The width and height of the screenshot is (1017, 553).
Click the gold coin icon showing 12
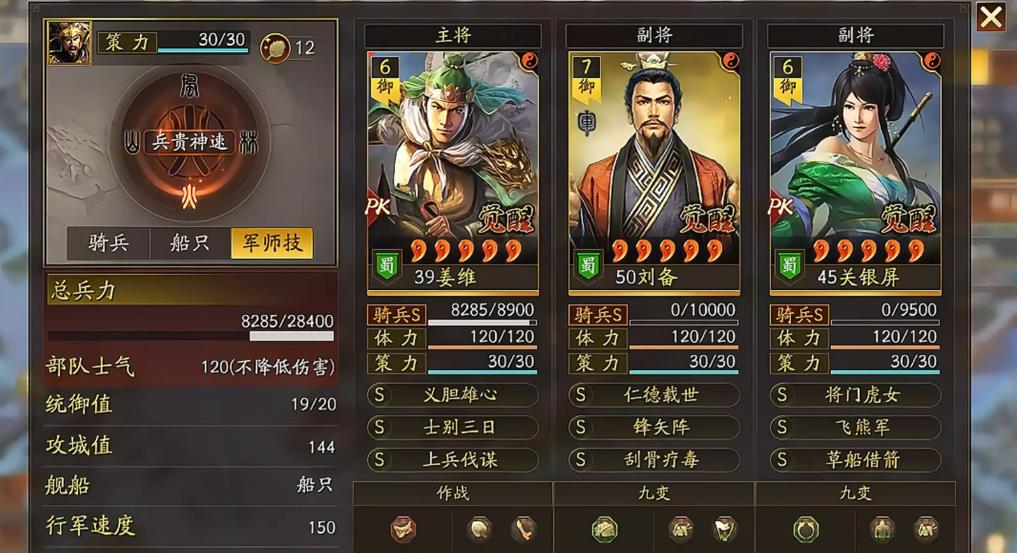click(275, 47)
